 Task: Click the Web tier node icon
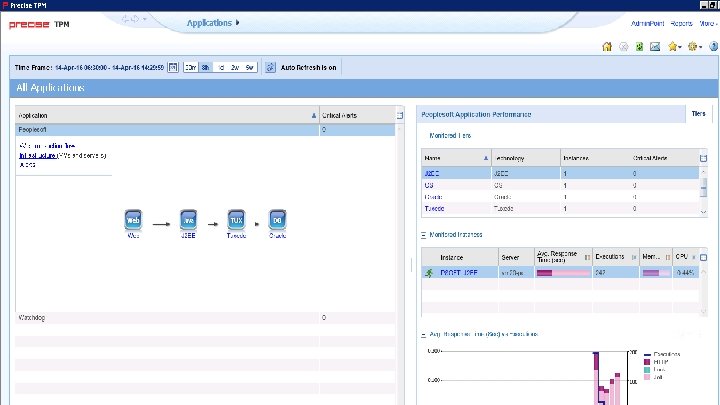tap(133, 220)
